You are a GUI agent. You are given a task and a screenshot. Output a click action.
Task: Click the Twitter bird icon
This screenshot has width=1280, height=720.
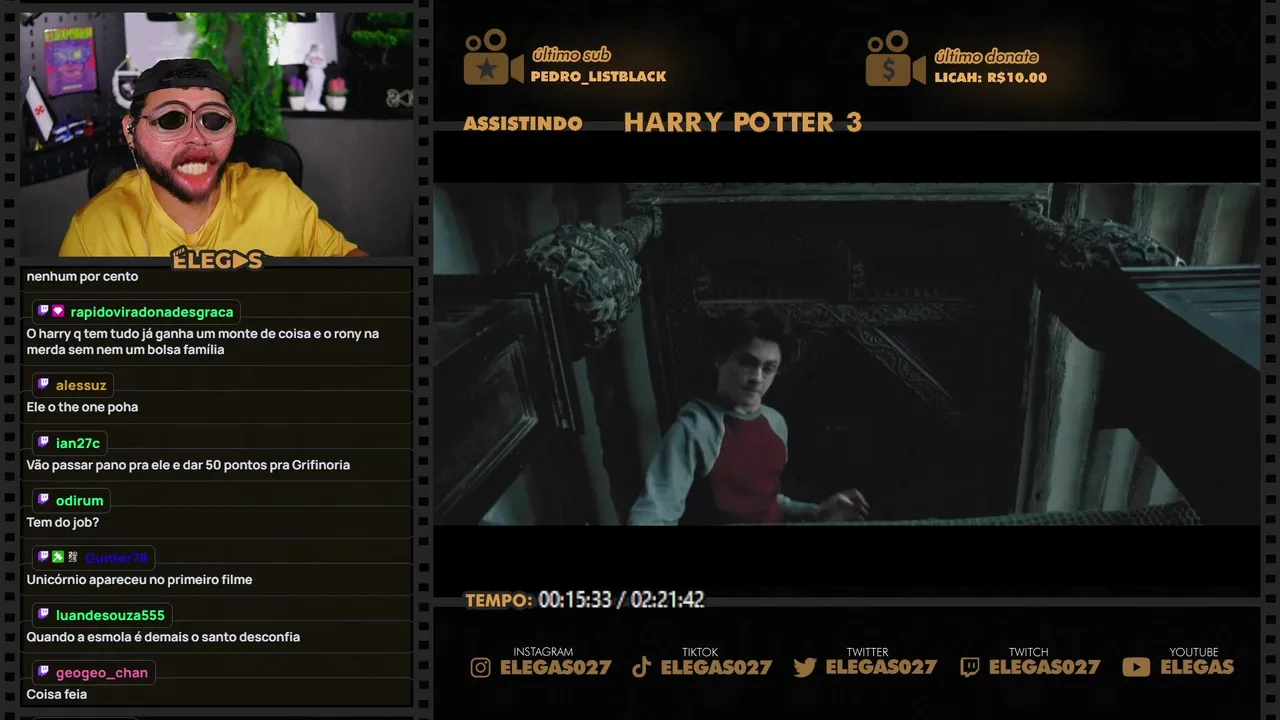click(805, 667)
